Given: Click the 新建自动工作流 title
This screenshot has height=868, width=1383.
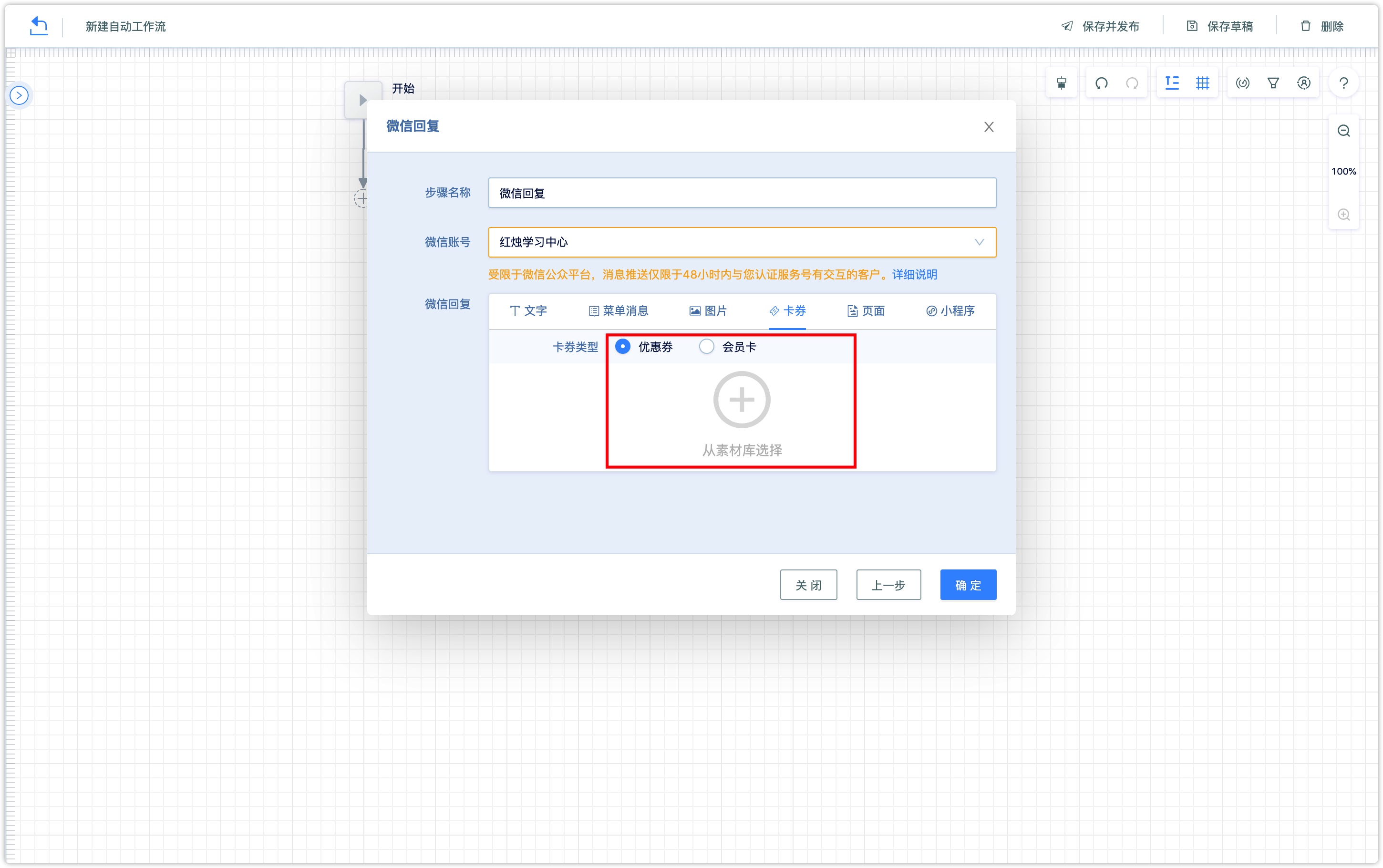Looking at the screenshot, I should tap(126, 26).
